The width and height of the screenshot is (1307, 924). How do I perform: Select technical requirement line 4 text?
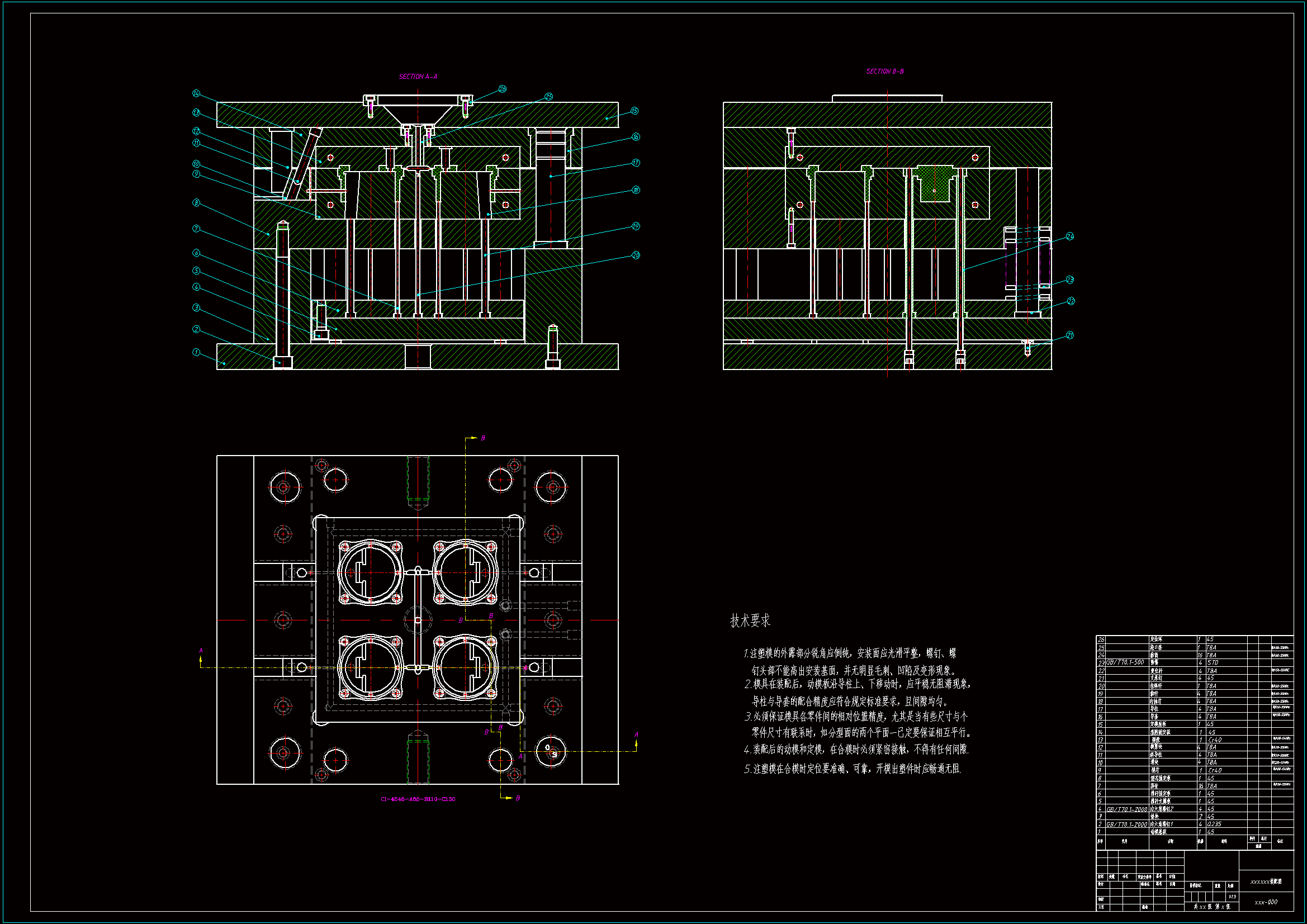pyautogui.click(x=856, y=749)
